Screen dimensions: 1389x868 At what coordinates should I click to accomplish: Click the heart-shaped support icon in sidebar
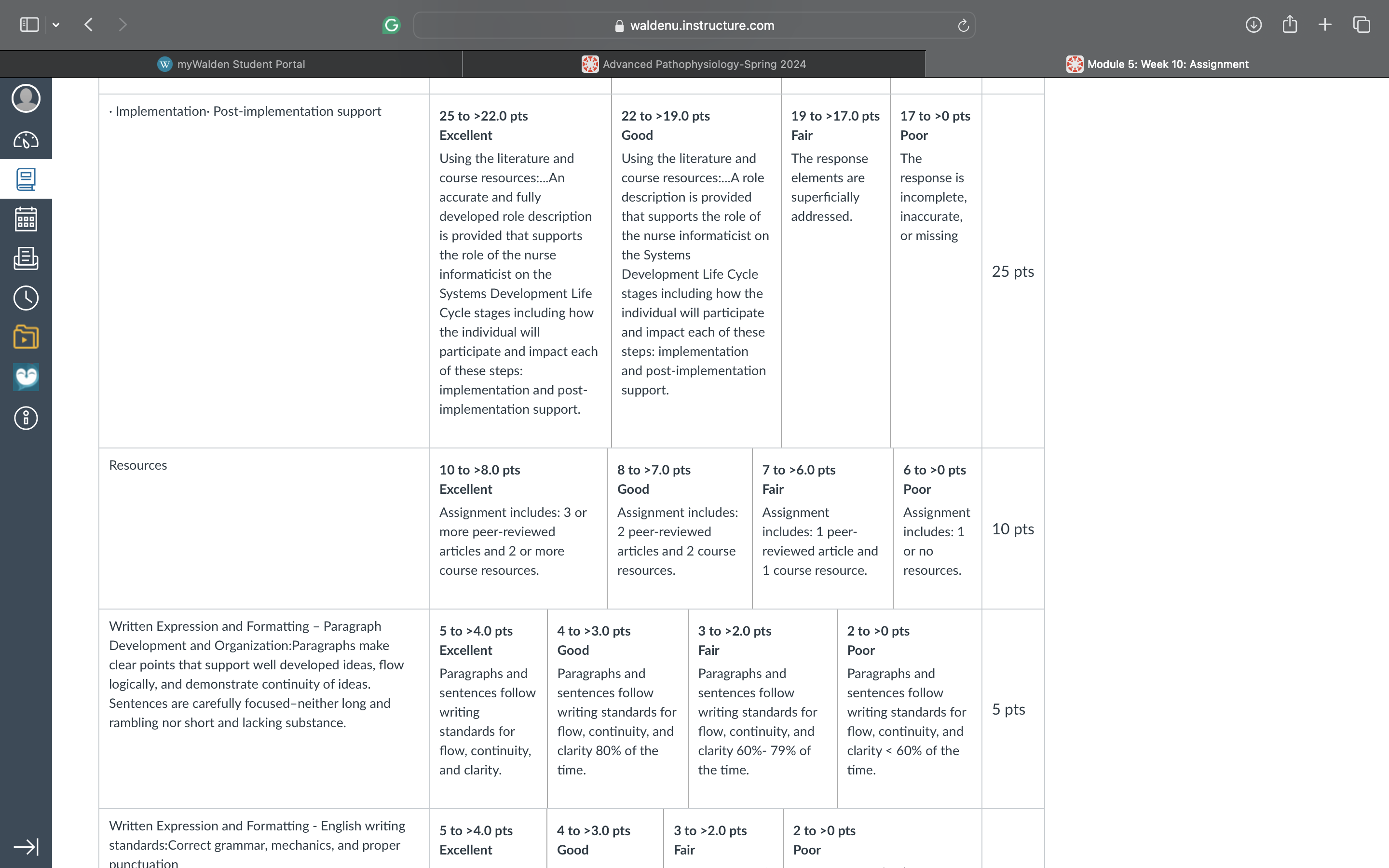(26, 377)
